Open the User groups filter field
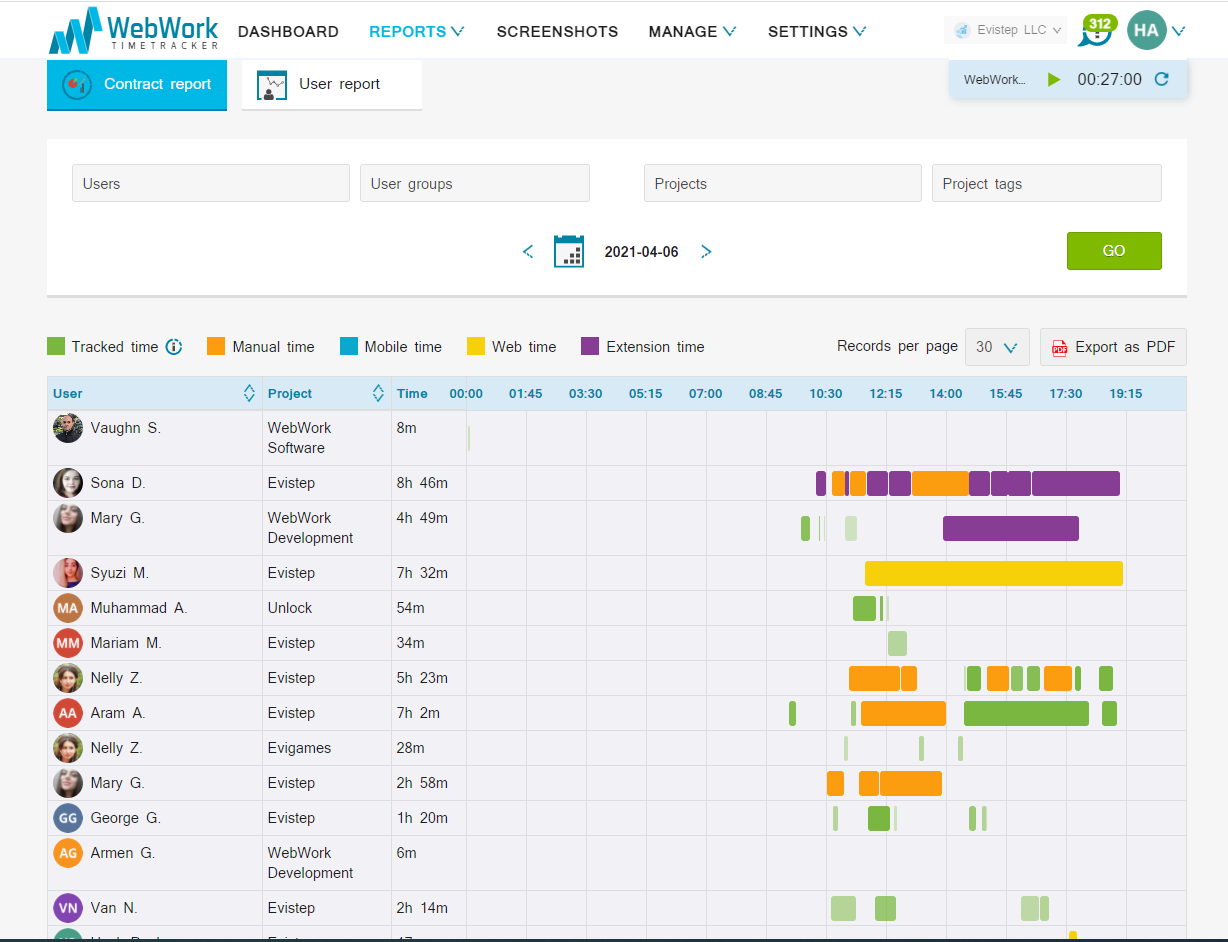Image resolution: width=1228 pixels, height=942 pixels. pos(475,183)
